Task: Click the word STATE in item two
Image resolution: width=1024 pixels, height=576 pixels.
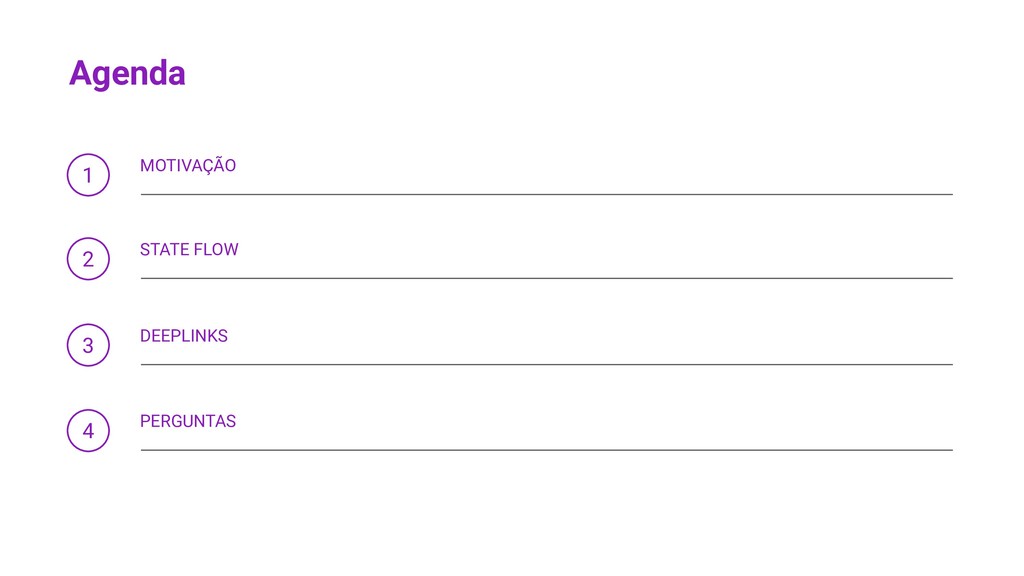Action: coord(162,249)
